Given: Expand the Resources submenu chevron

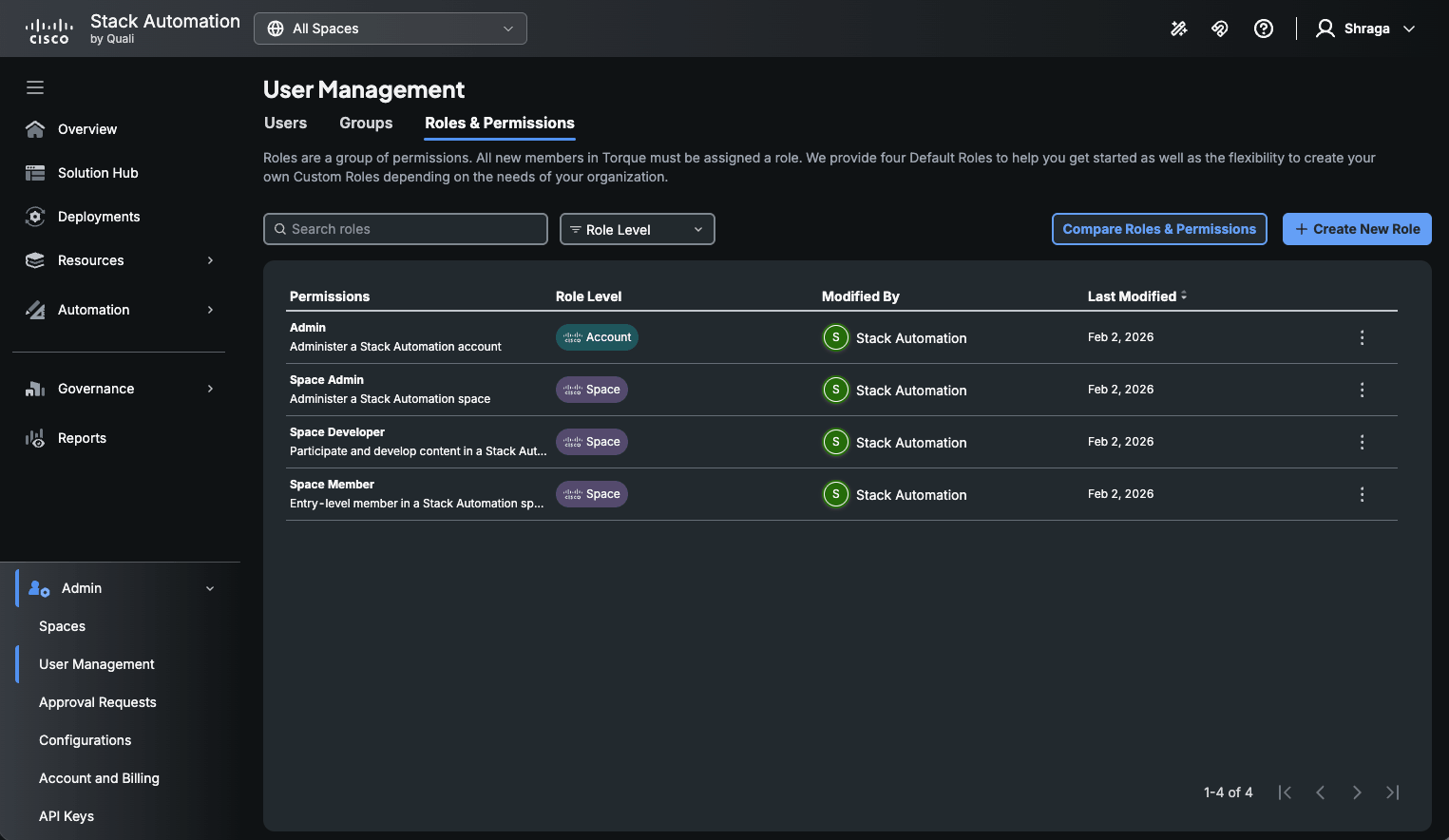Looking at the screenshot, I should pos(210,260).
